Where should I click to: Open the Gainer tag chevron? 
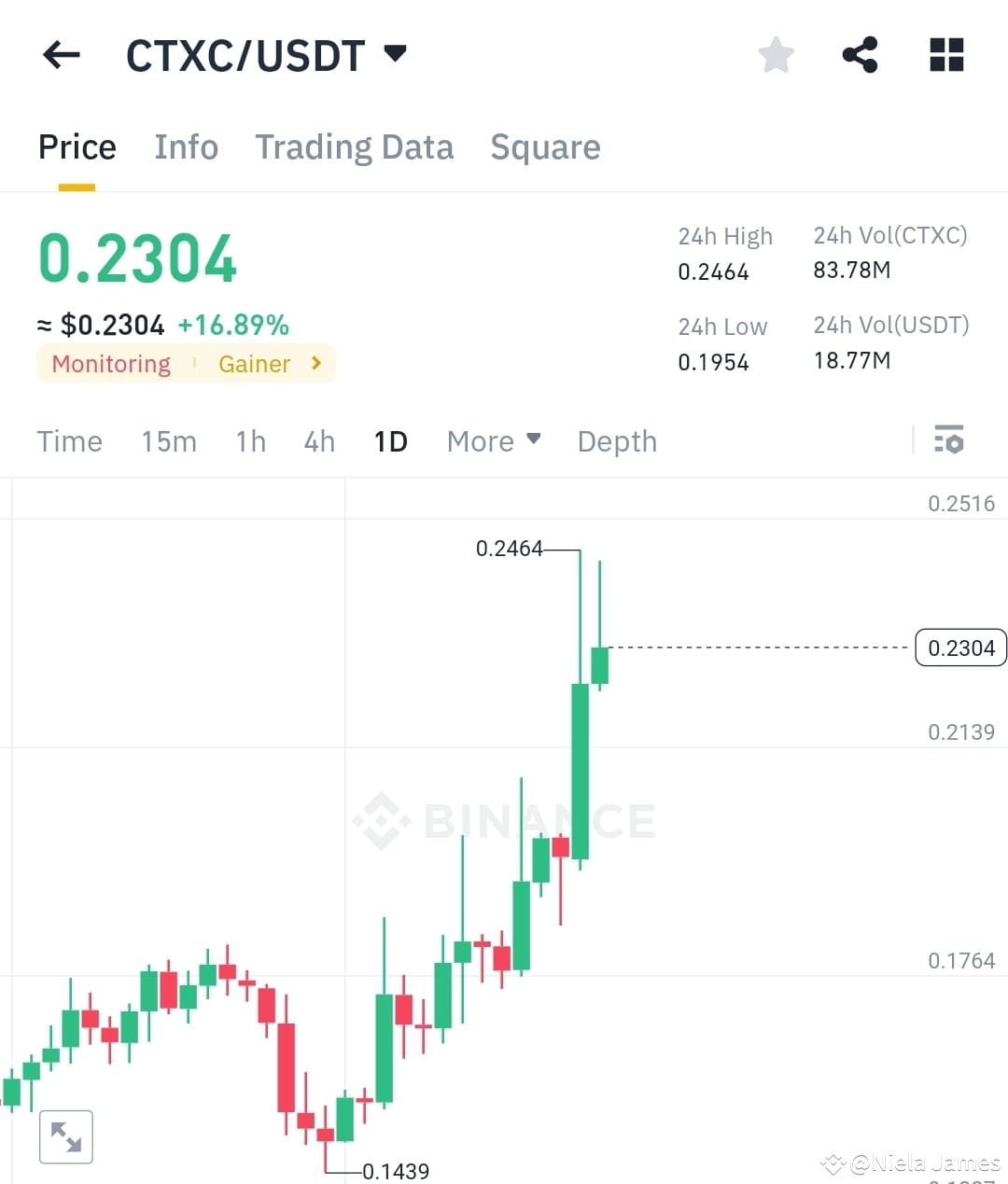(x=315, y=364)
